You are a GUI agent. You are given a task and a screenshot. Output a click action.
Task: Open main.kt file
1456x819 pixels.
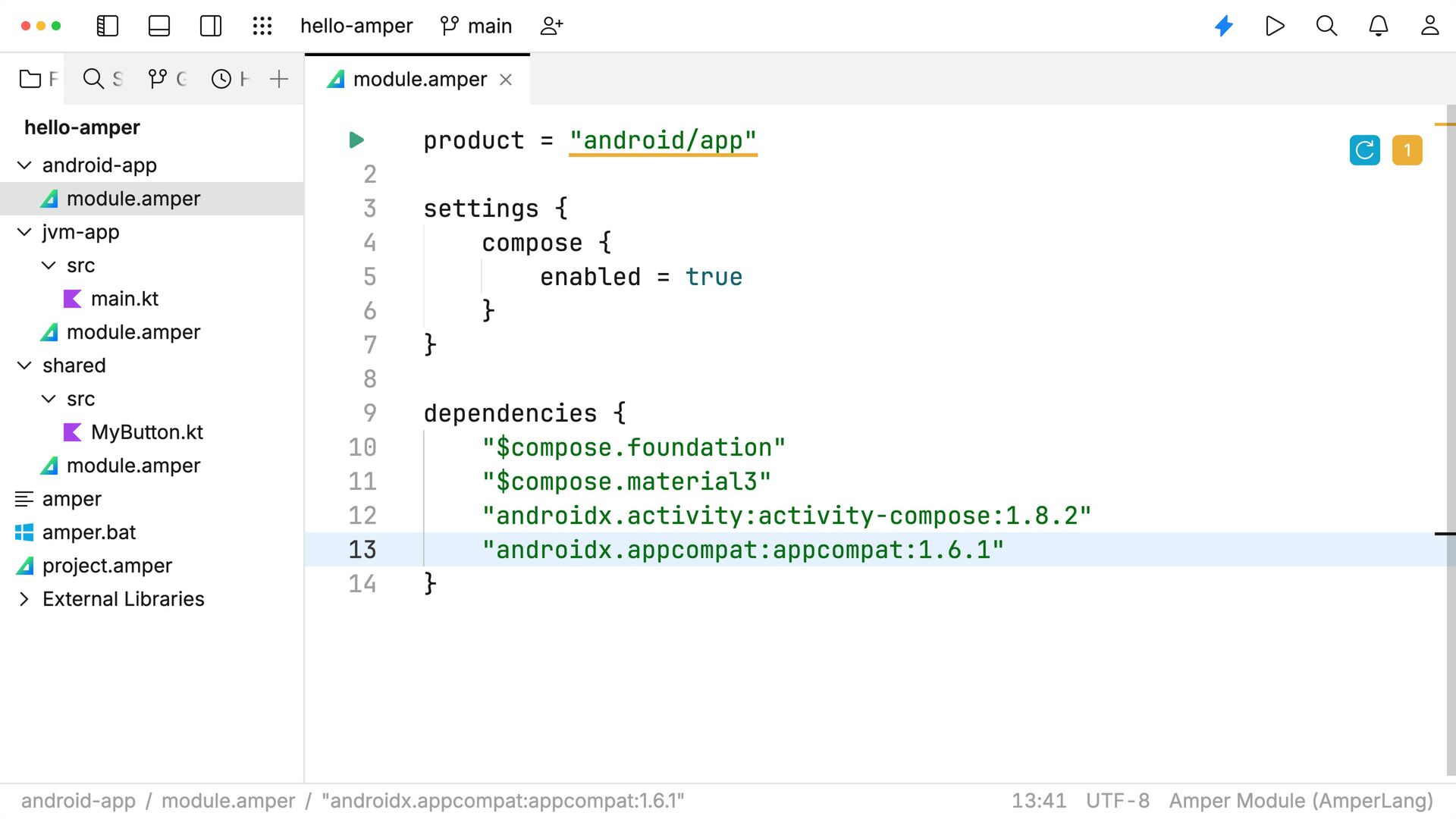tap(124, 299)
